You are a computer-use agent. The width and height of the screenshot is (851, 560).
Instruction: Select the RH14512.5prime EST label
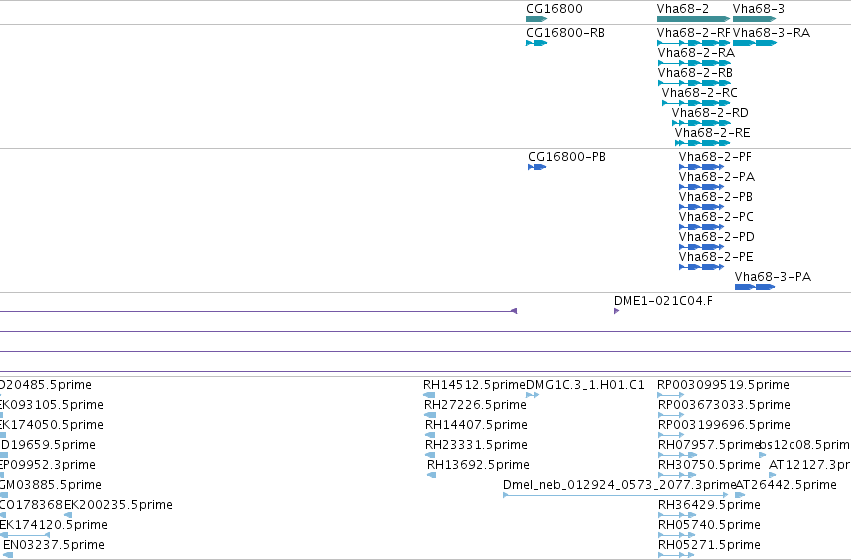pos(474,385)
